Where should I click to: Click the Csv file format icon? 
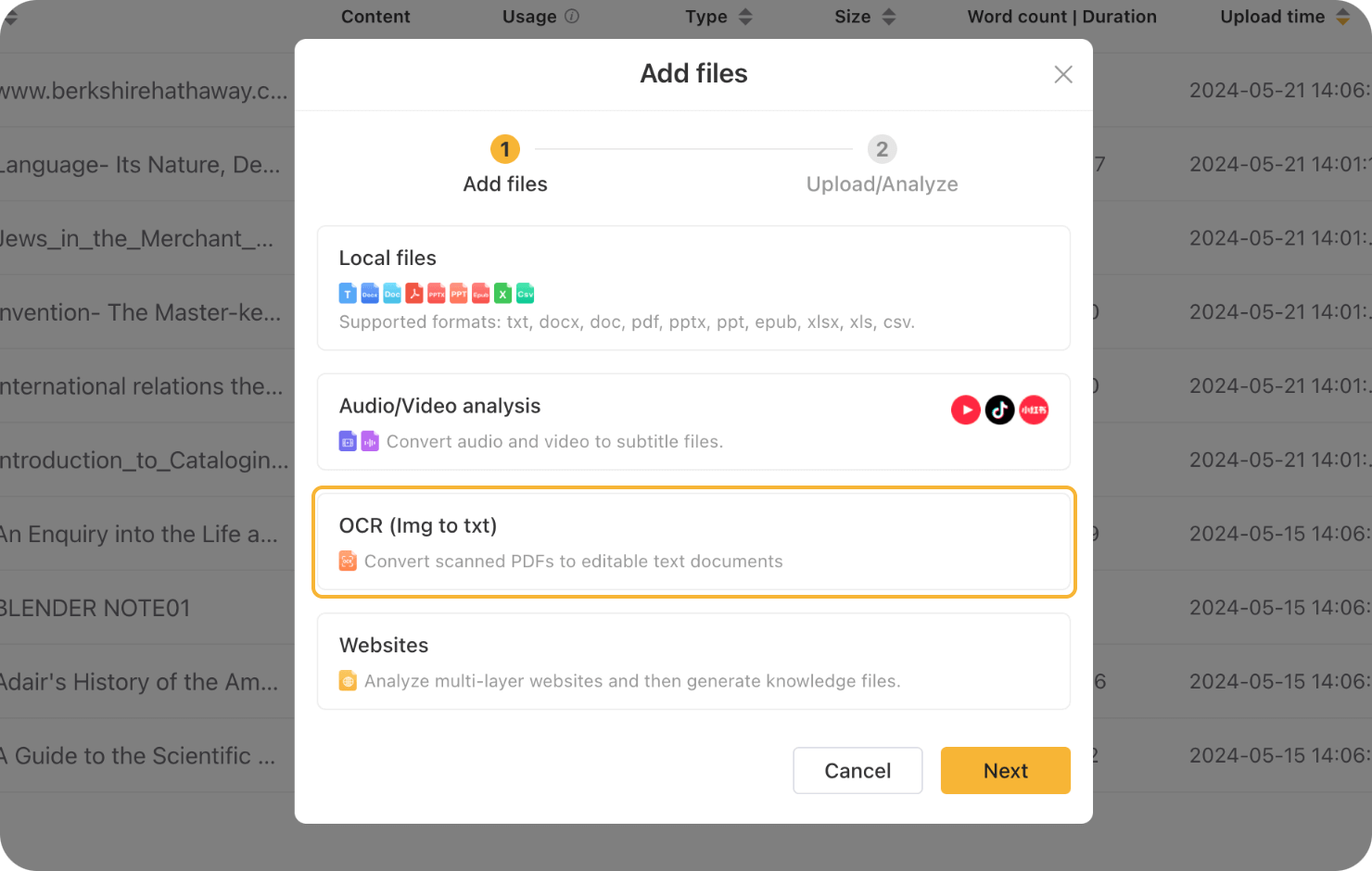click(525, 294)
